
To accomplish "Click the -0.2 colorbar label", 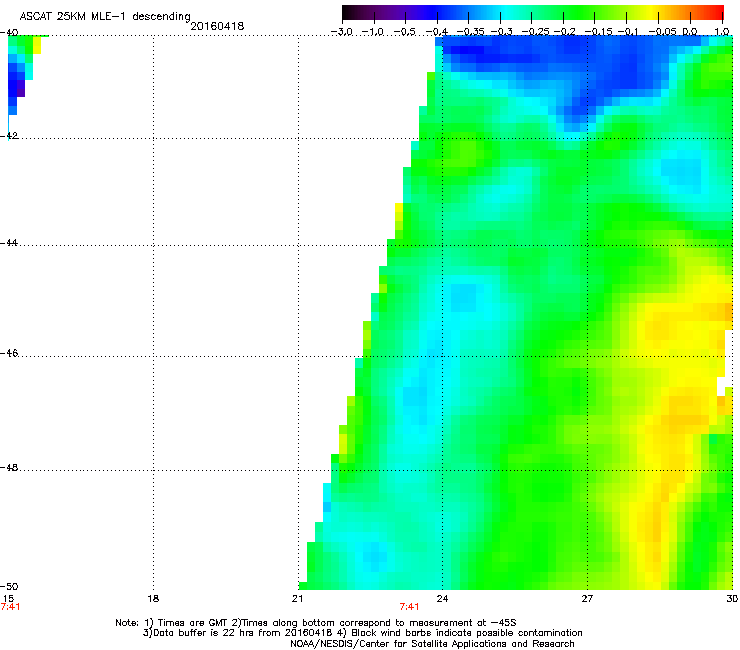I will 565,32.
